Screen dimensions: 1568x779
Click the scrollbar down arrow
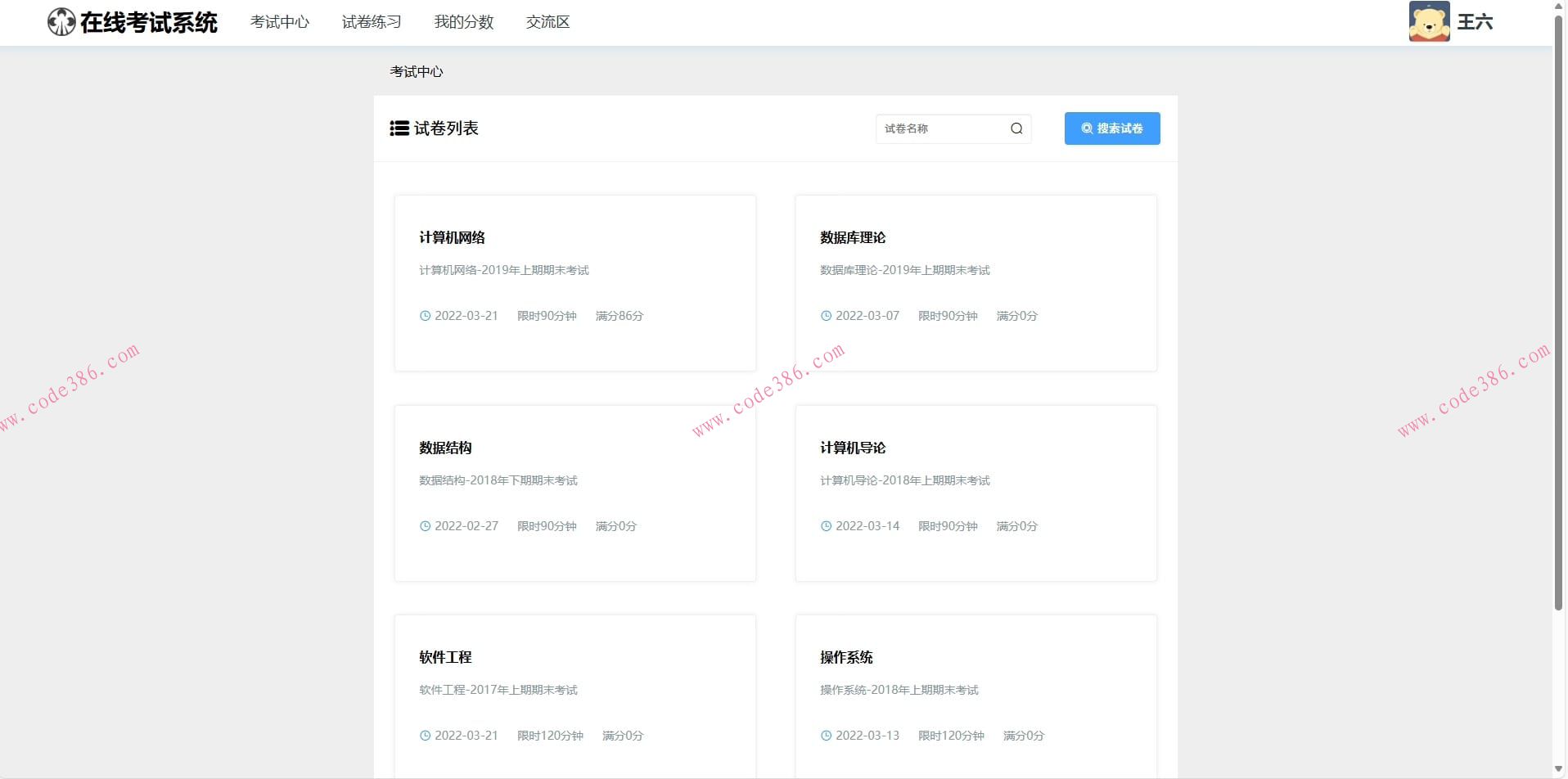tap(1559, 768)
